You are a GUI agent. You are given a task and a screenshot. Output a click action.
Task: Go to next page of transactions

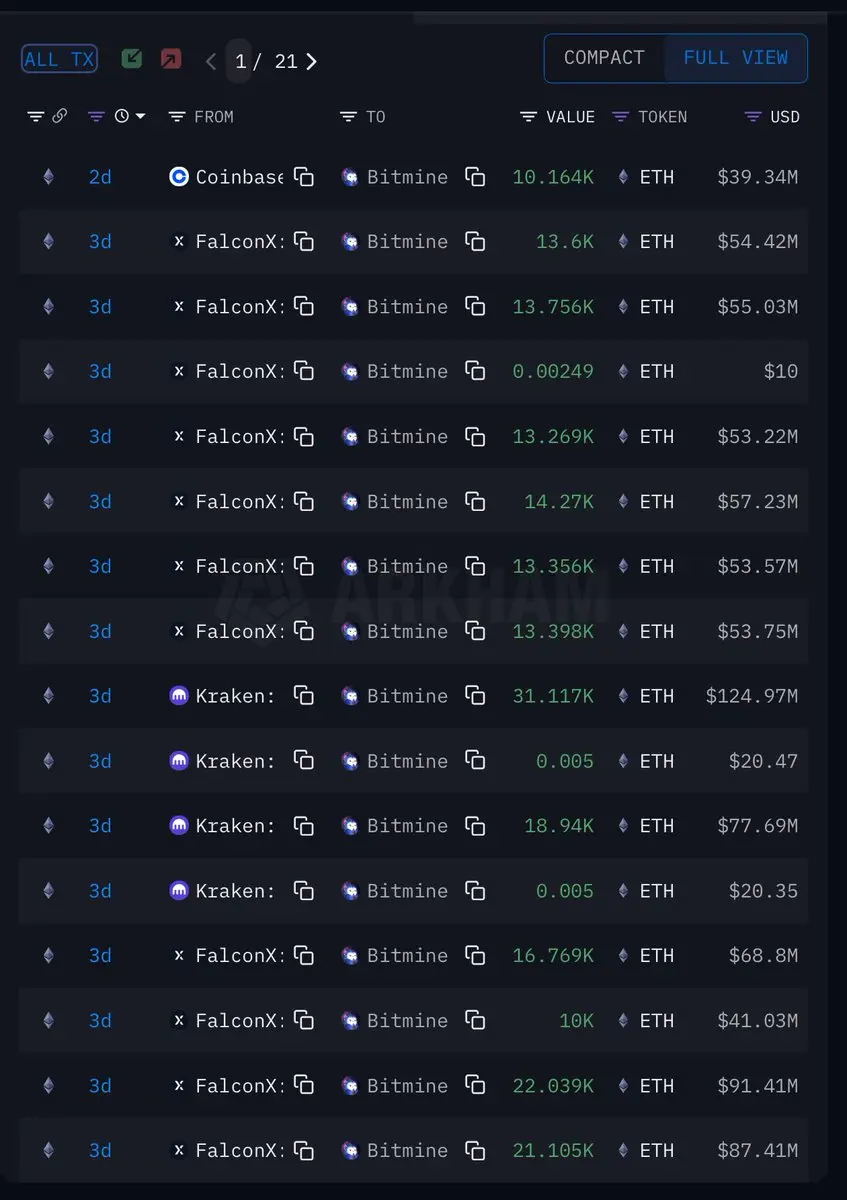click(x=311, y=61)
